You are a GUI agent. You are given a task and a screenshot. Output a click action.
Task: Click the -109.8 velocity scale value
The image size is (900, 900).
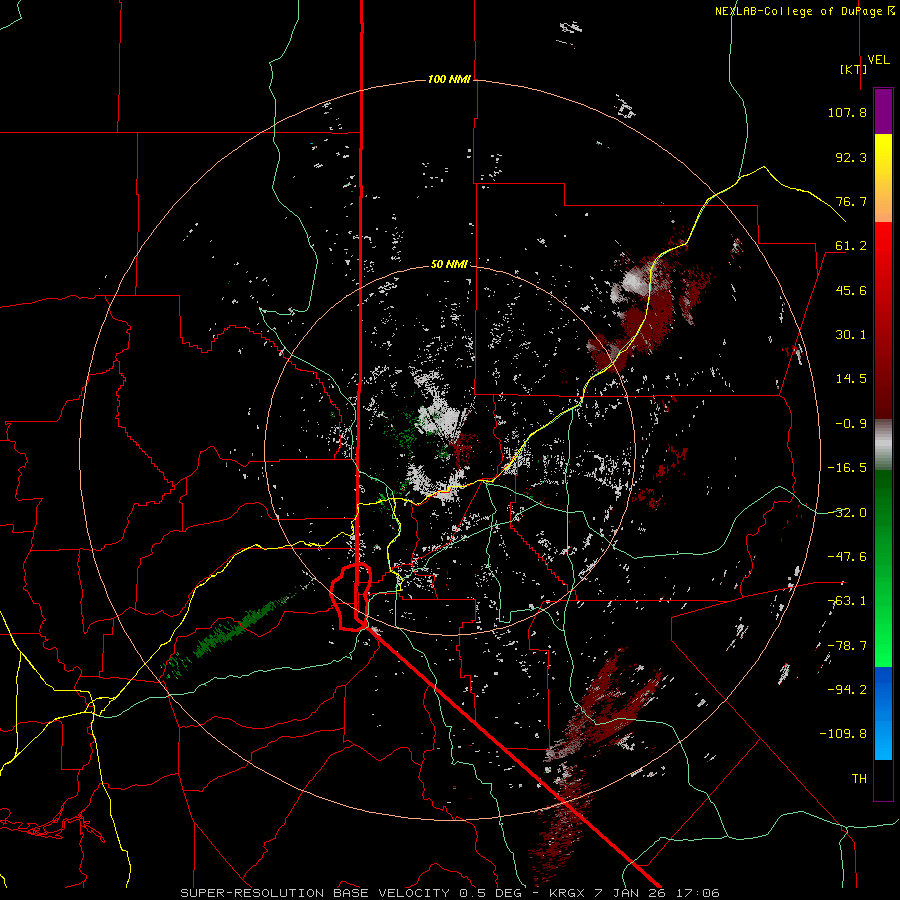coord(843,734)
